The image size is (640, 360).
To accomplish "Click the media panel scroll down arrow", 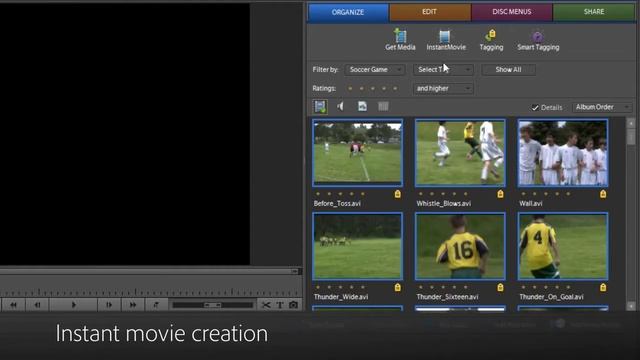I will 631,306.
